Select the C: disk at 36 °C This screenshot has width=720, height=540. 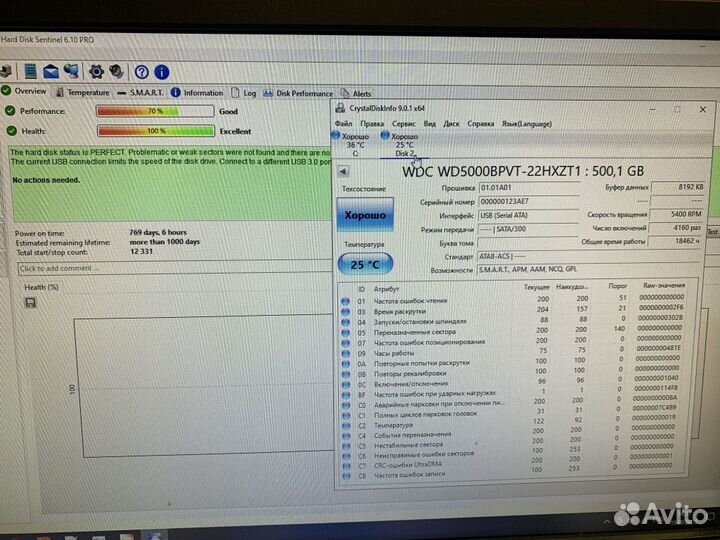pyautogui.click(x=352, y=145)
